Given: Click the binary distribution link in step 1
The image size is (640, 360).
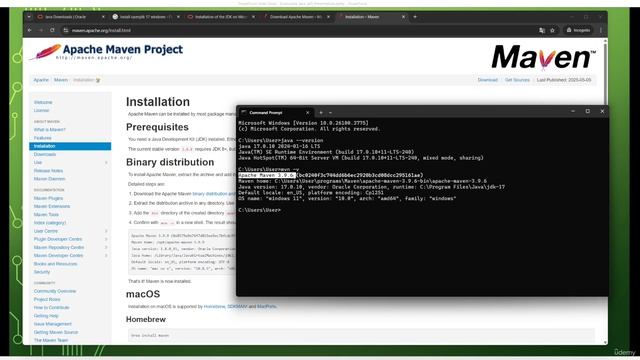Looking at the screenshot, I should tap(213, 193).
